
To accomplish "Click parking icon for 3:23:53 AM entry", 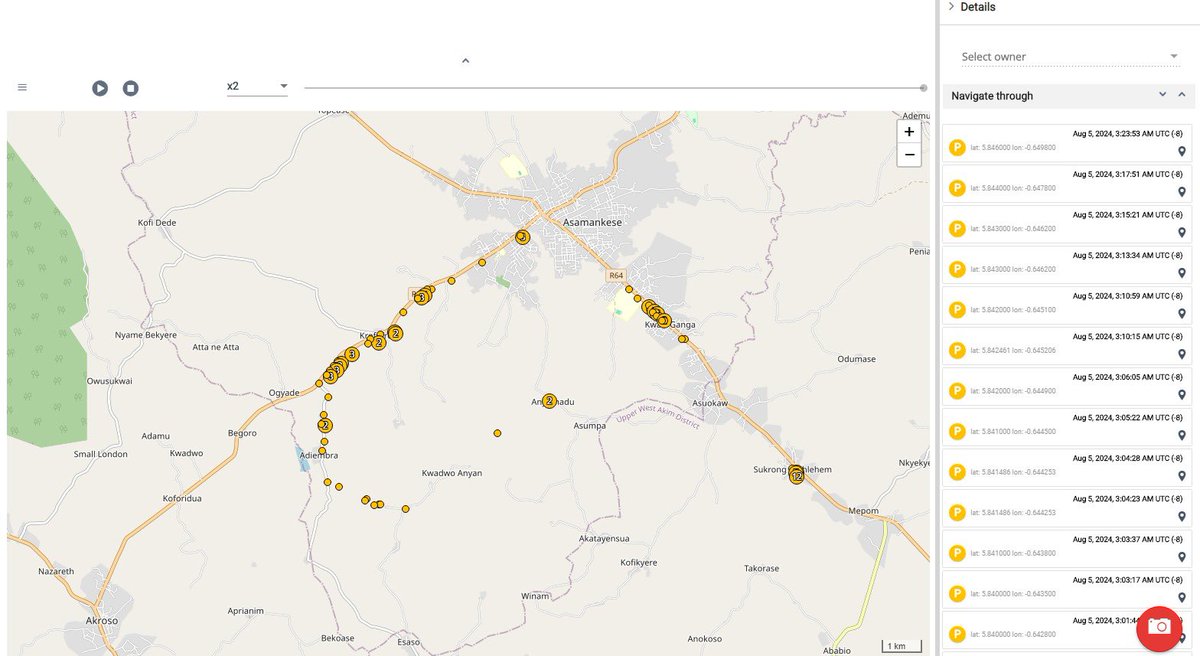I will coord(957,147).
